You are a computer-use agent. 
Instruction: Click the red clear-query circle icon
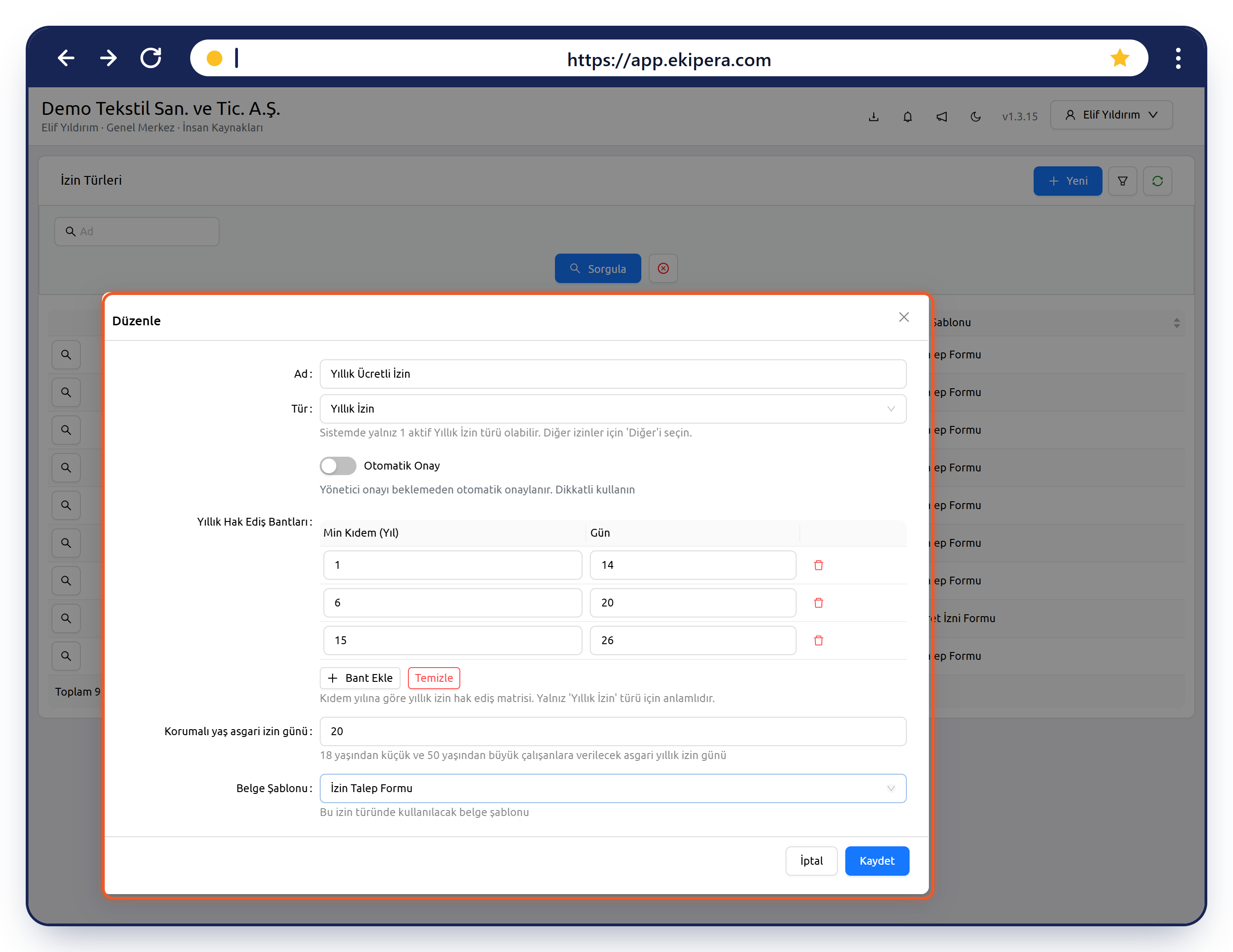[663, 268]
